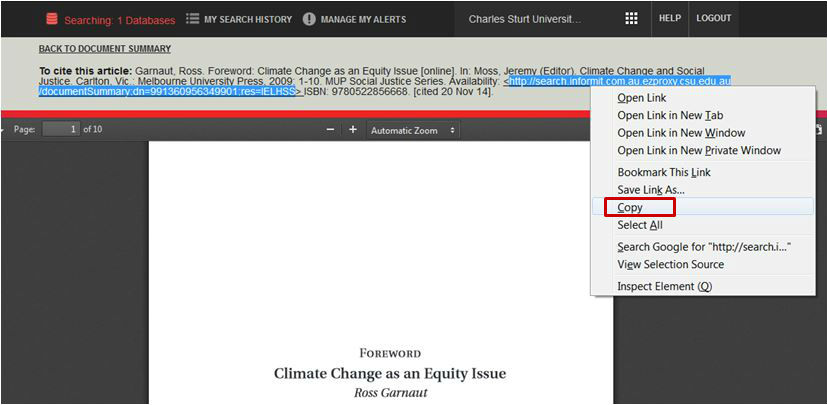Screen dimensions: 827x405
Task: Click the search history list icon
Action: [192, 19]
